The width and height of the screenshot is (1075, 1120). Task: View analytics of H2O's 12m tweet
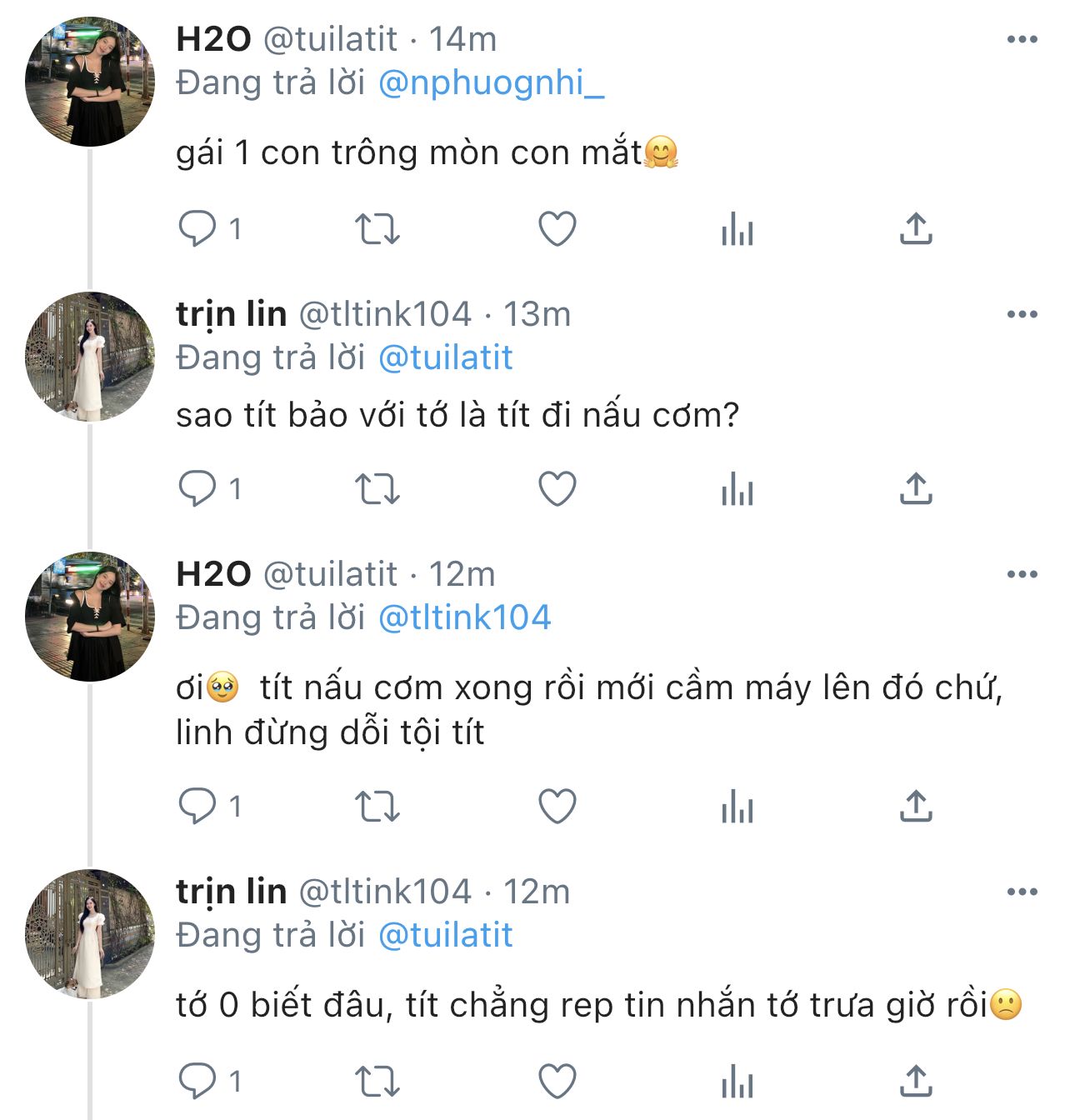737,807
